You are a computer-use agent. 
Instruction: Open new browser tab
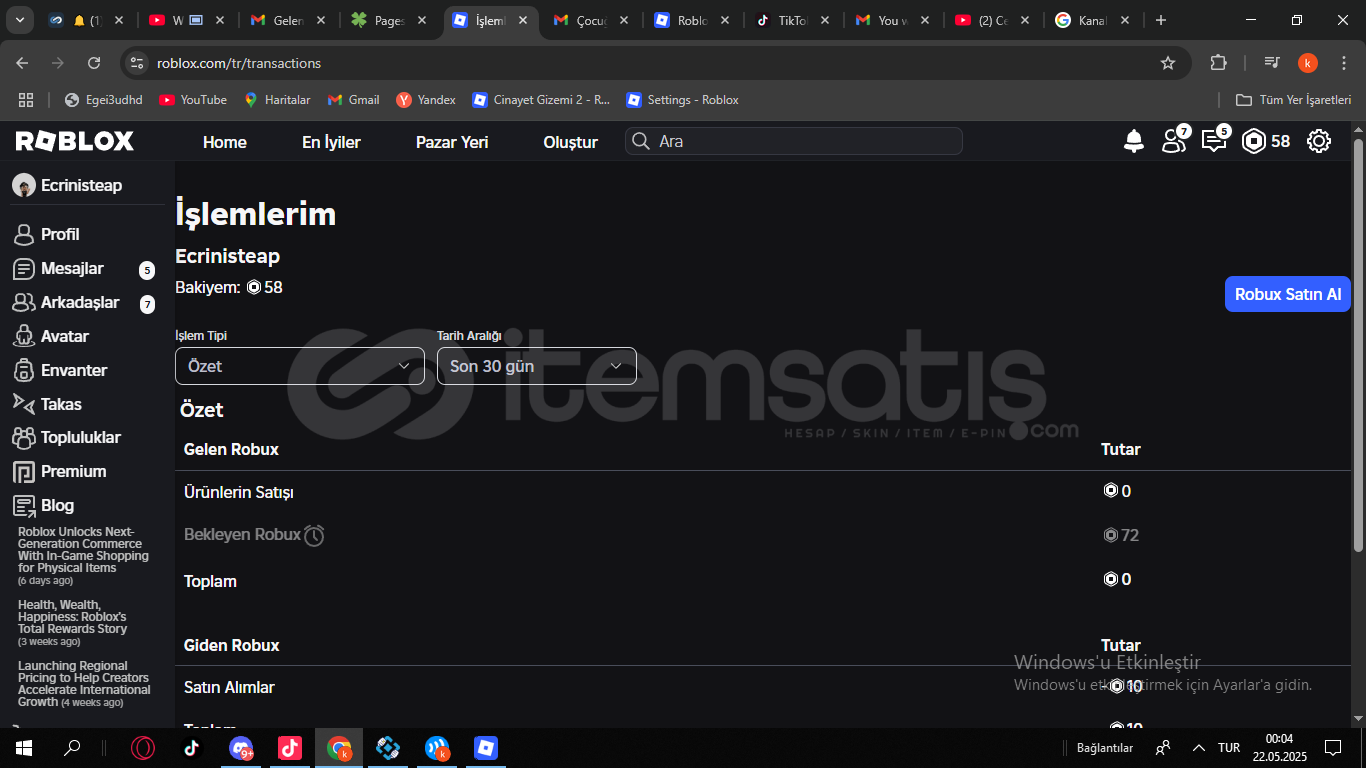(x=1160, y=20)
